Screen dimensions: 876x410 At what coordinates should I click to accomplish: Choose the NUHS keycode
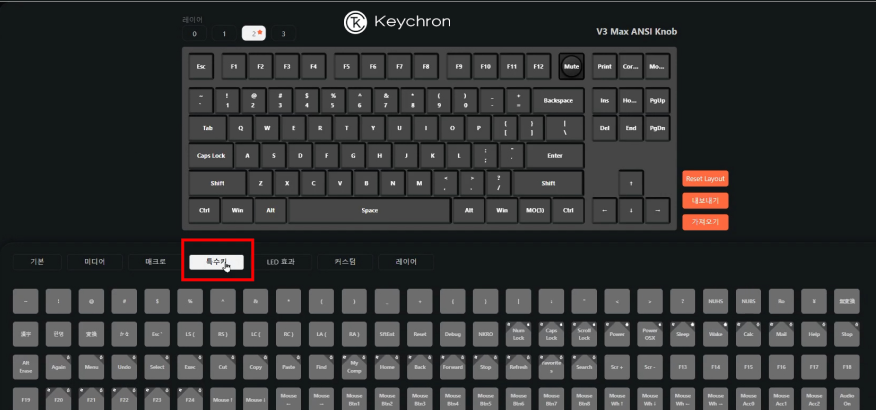pos(715,301)
